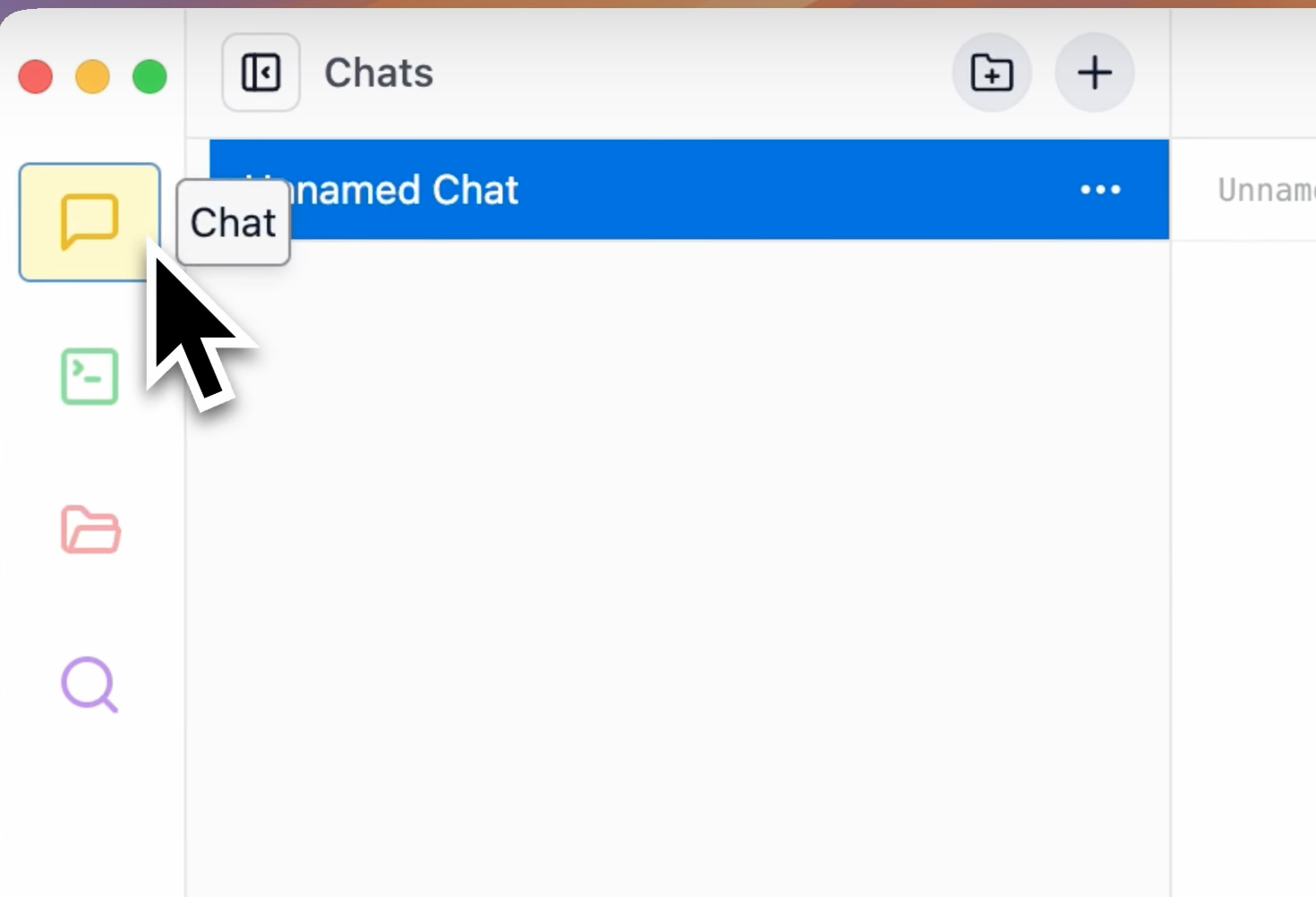This screenshot has height=897, width=1316.
Task: Click the Chat tooltip label
Action: pyautogui.click(x=234, y=222)
